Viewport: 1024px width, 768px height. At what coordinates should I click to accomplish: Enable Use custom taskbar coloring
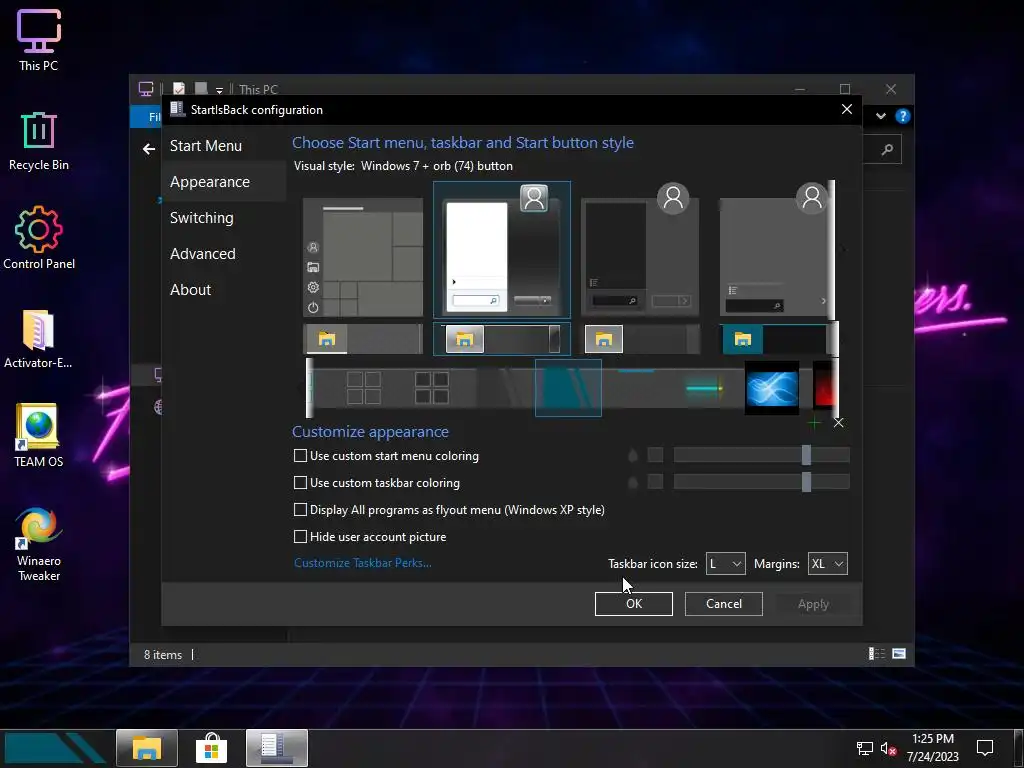click(x=300, y=483)
